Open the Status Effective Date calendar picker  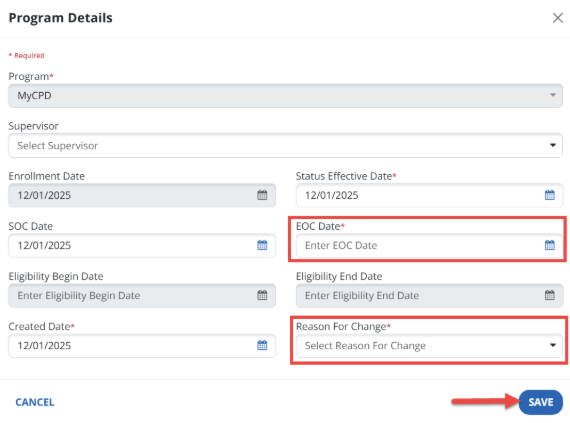550,195
